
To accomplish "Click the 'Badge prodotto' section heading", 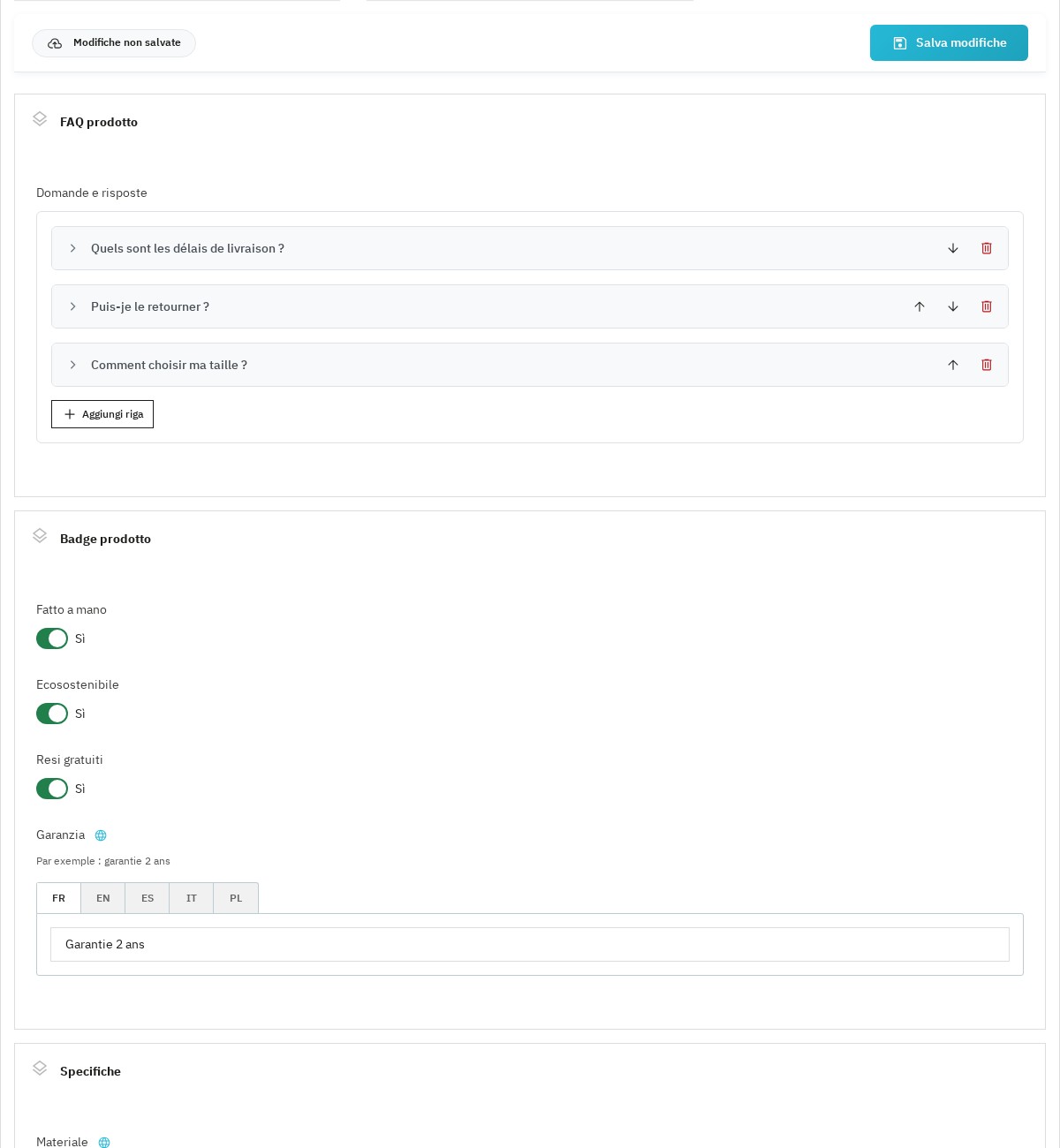I will 105,539.
